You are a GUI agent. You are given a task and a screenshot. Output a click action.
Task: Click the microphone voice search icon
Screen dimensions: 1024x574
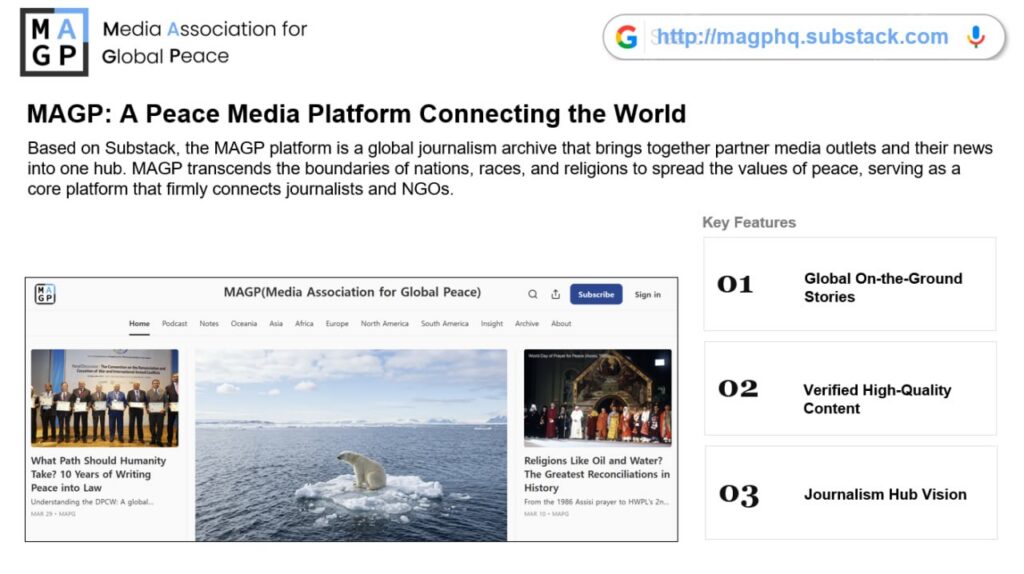click(x=975, y=37)
